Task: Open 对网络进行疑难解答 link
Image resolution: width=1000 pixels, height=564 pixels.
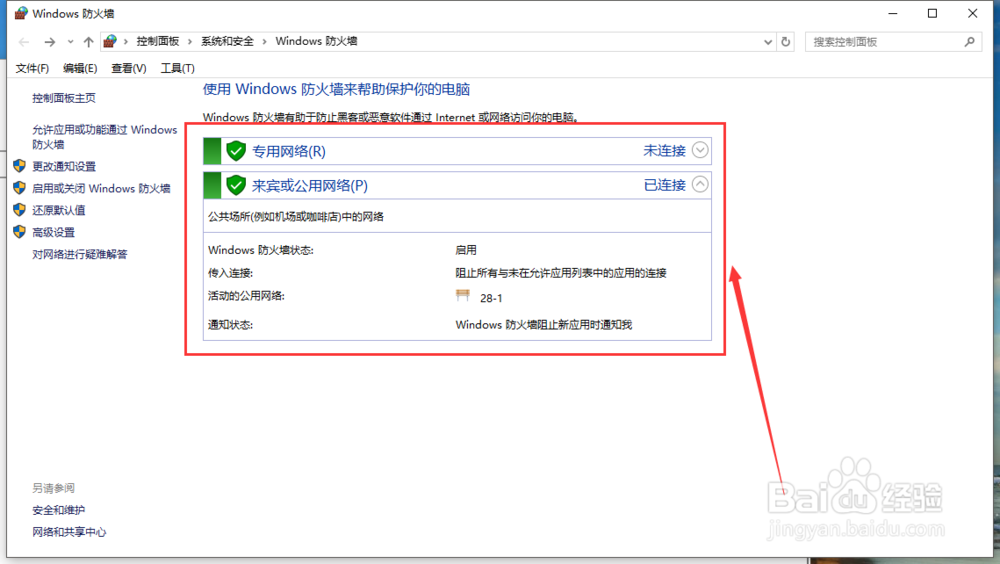Action: tap(80, 255)
